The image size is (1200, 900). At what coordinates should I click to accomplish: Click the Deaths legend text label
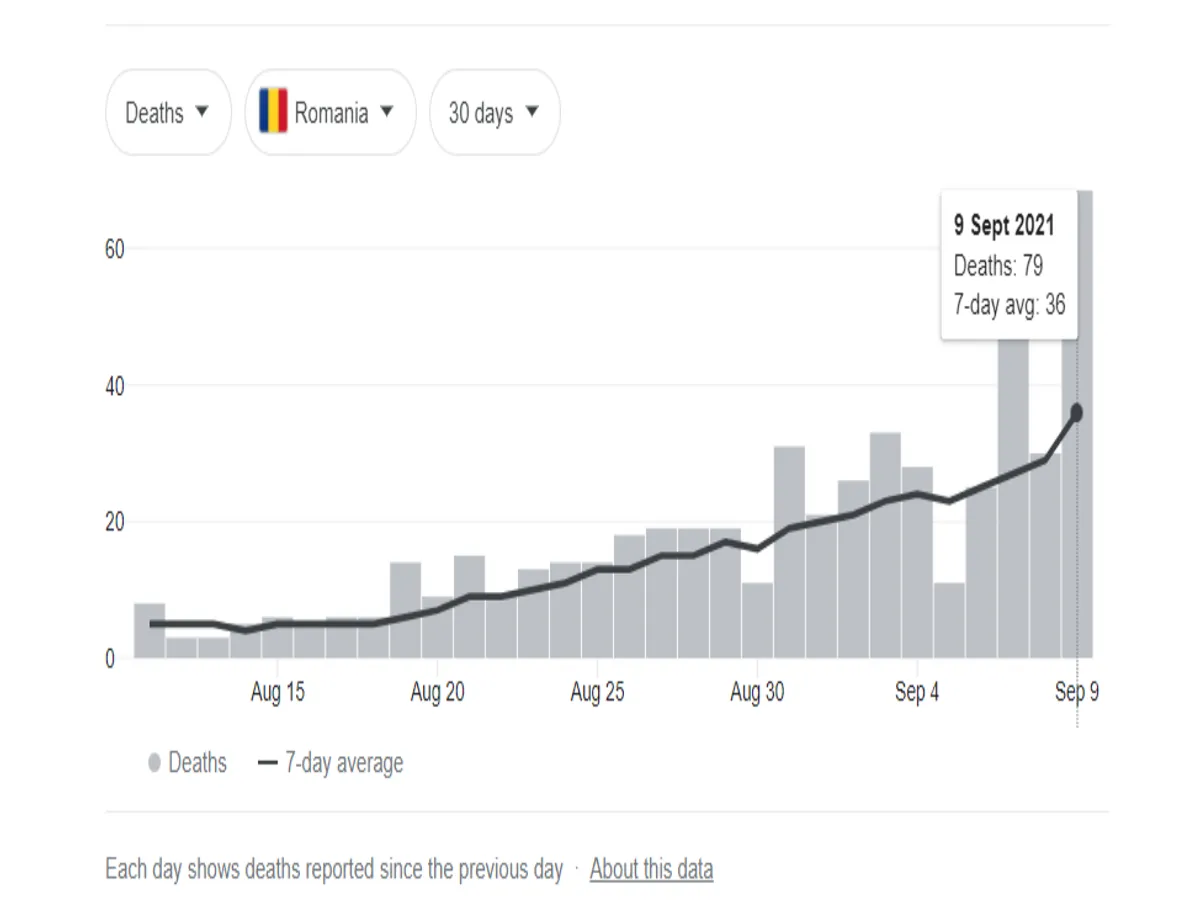(x=198, y=764)
